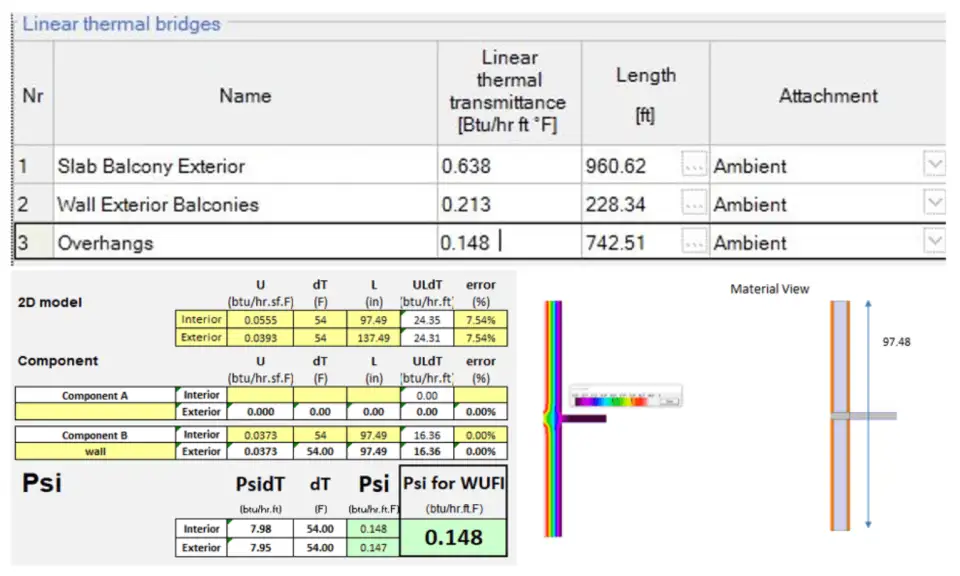Image resolution: width=960 pixels, height=576 pixels.
Task: Click the 2D model Interior U value 0.0555
Action: [259, 319]
